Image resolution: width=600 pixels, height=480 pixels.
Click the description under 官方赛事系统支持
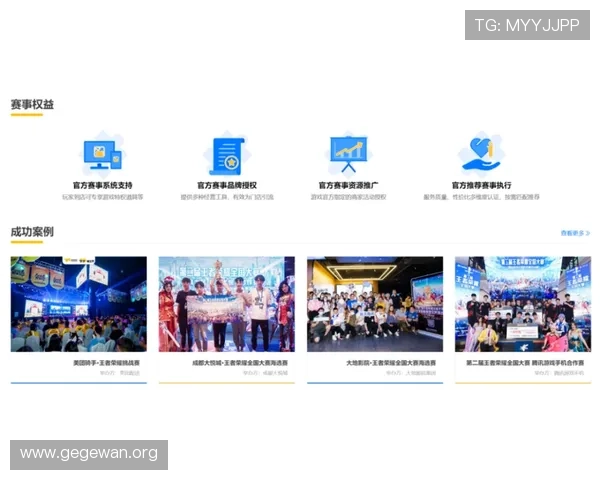tap(103, 197)
